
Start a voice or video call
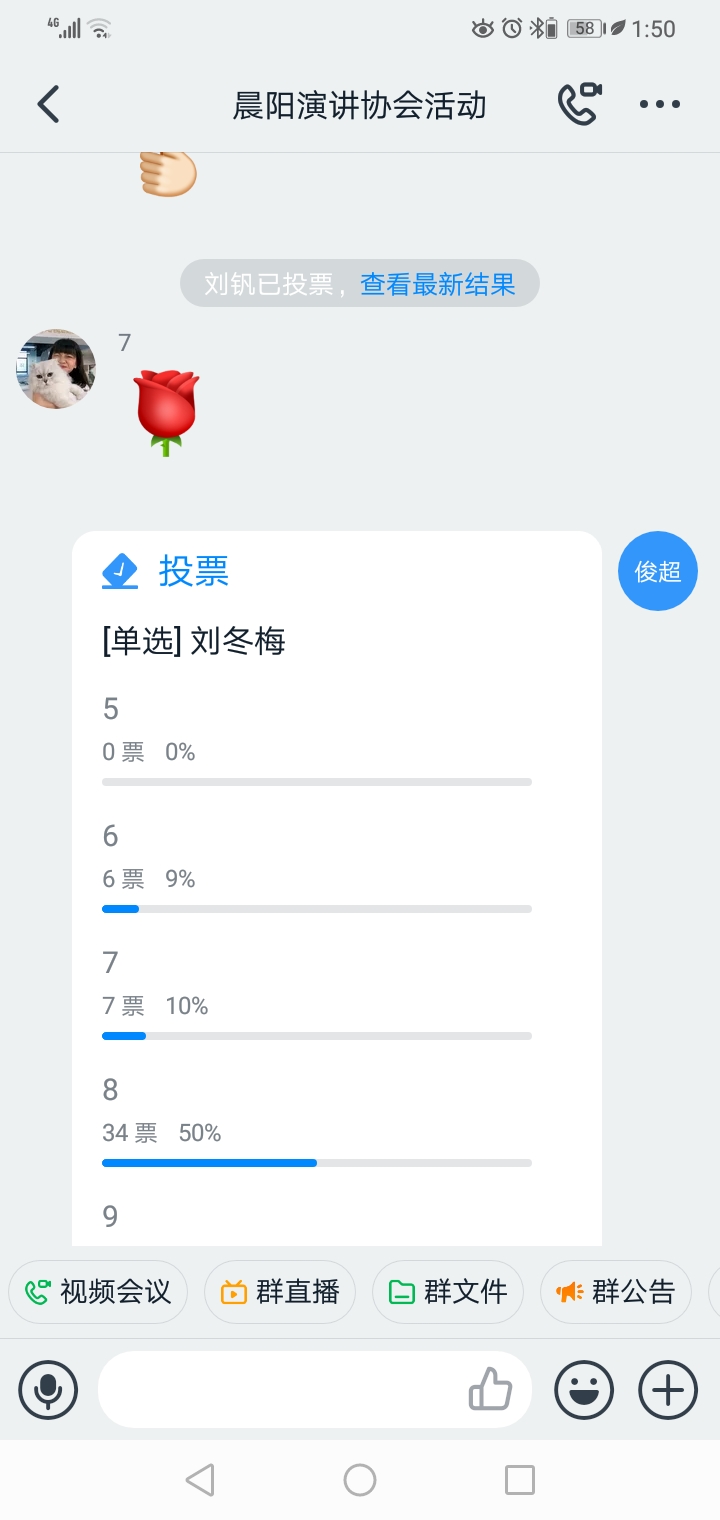pyautogui.click(x=579, y=104)
